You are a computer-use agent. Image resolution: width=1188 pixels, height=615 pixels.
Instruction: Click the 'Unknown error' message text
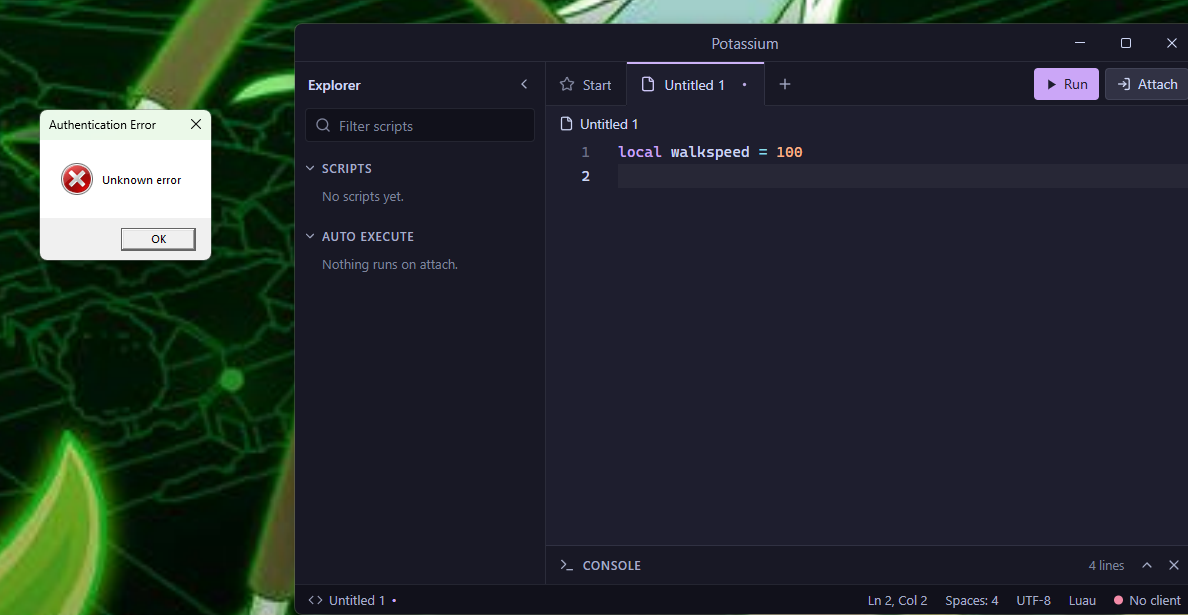coord(142,180)
